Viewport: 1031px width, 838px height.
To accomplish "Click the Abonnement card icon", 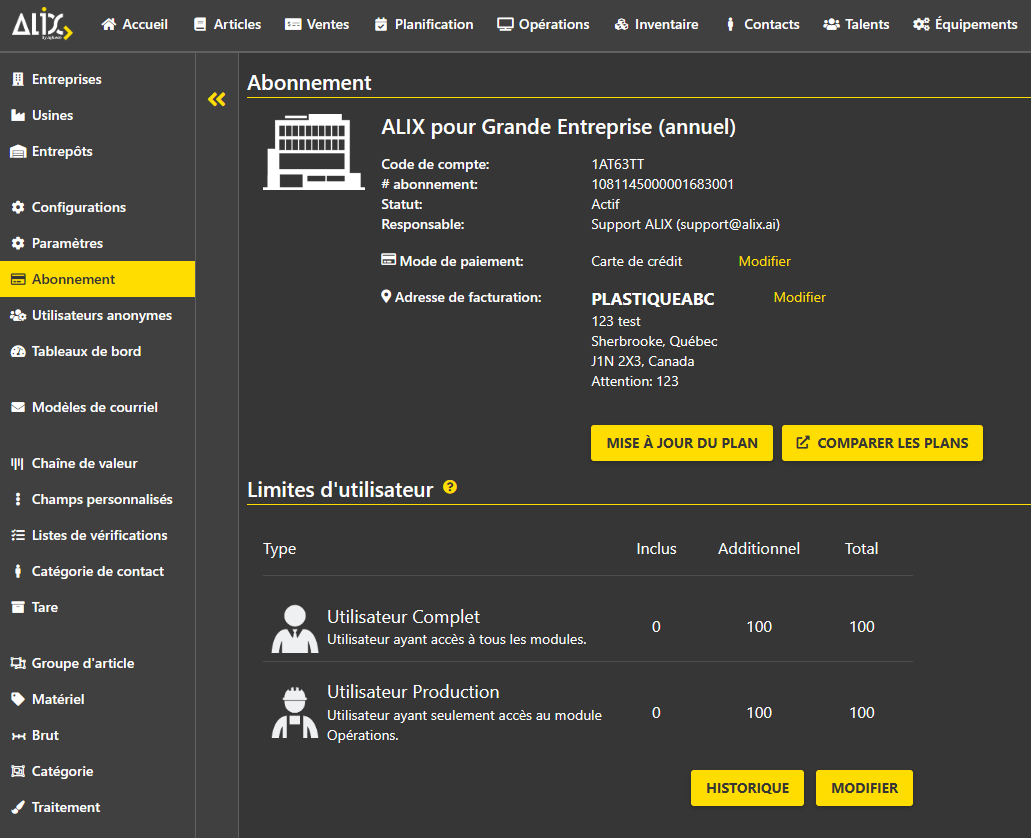I will (18, 280).
